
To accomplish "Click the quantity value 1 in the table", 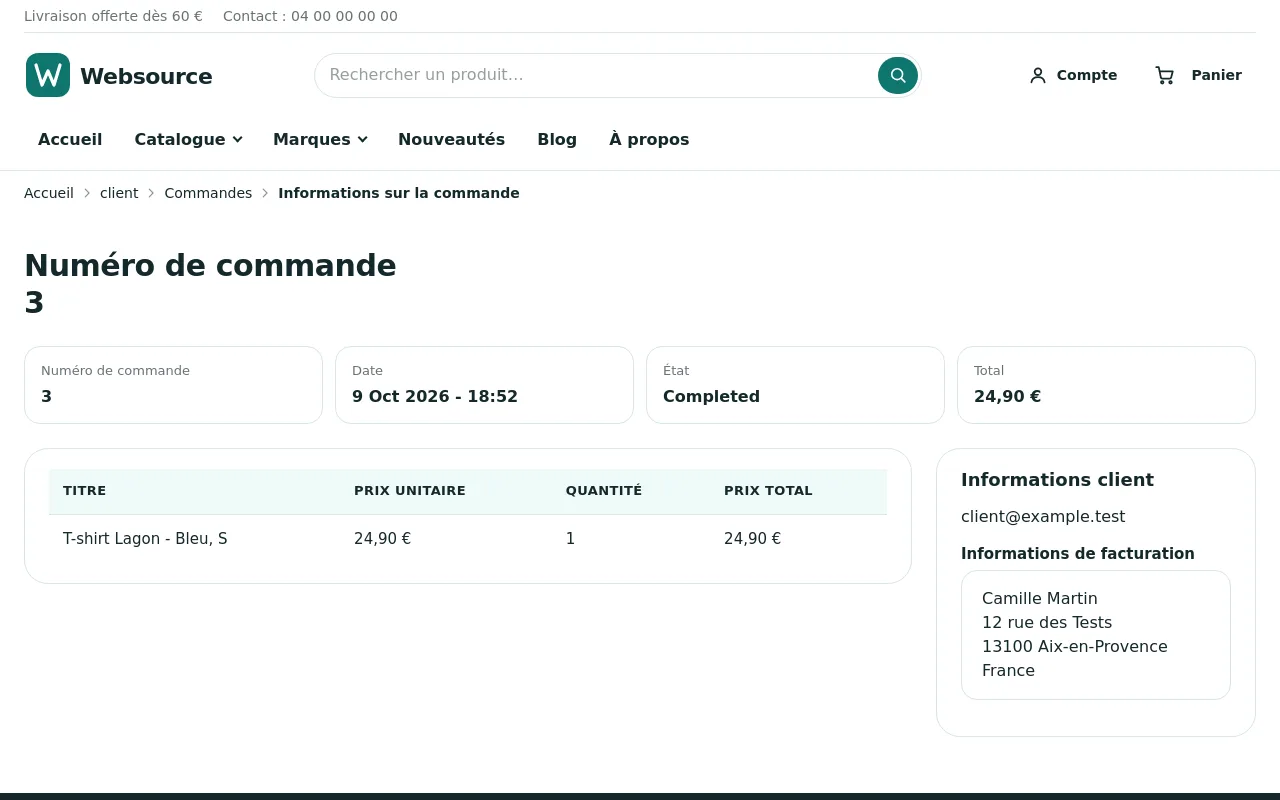I will click(x=570, y=539).
